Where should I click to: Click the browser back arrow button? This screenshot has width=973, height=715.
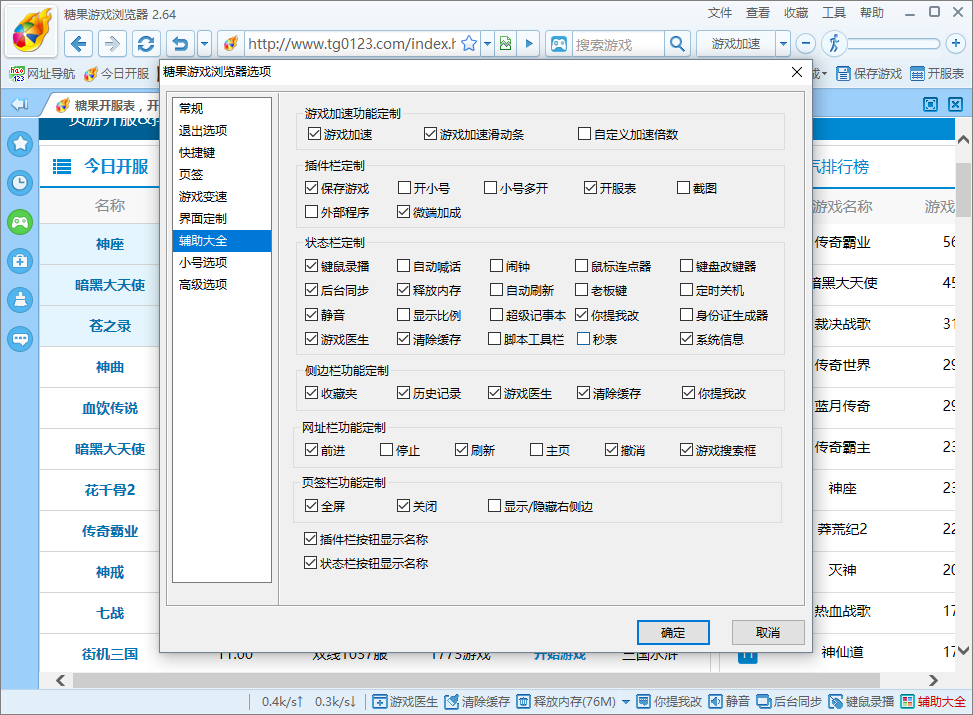pyautogui.click(x=79, y=43)
